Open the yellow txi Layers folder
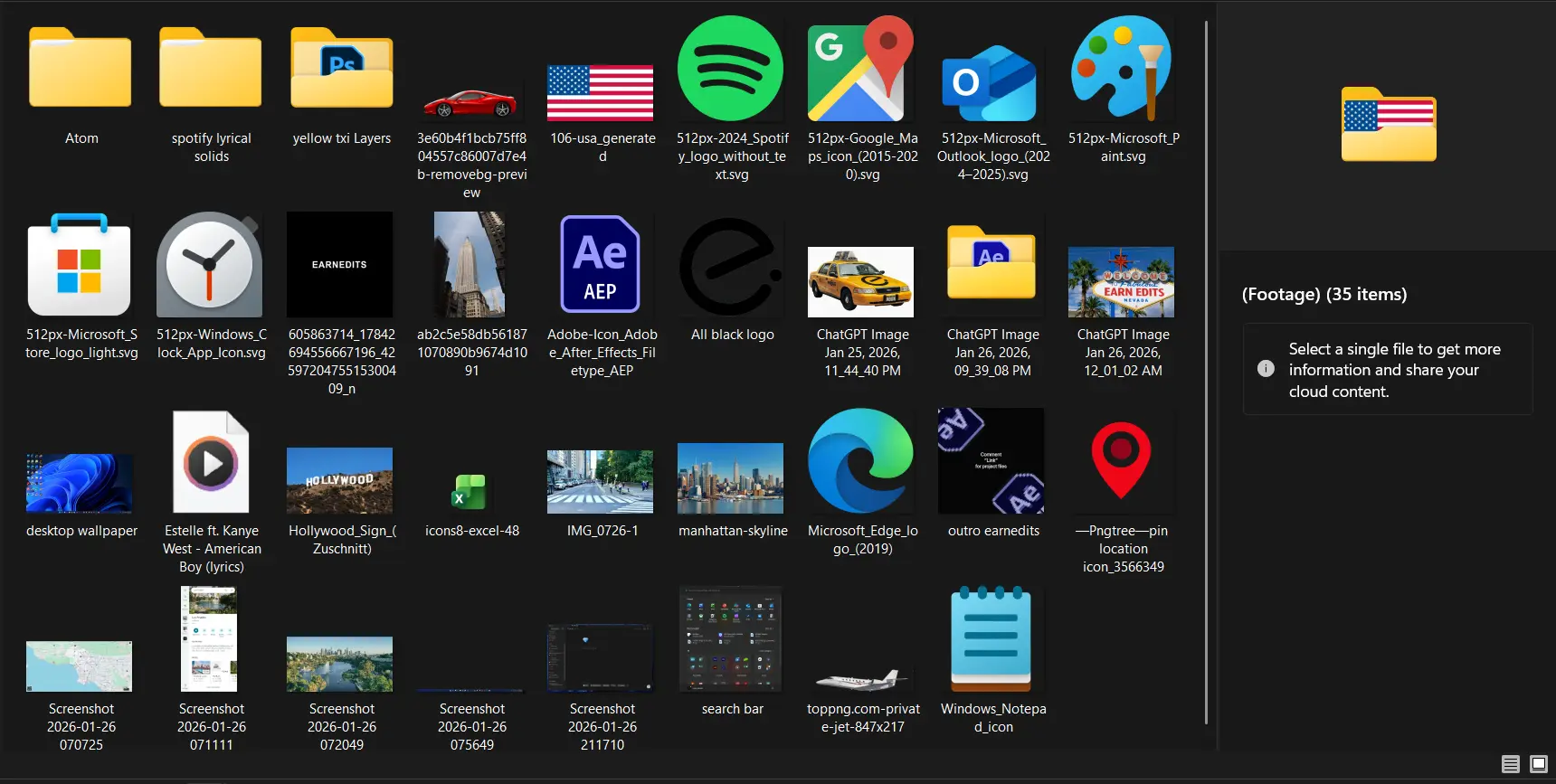The image size is (1556, 784). (x=341, y=70)
